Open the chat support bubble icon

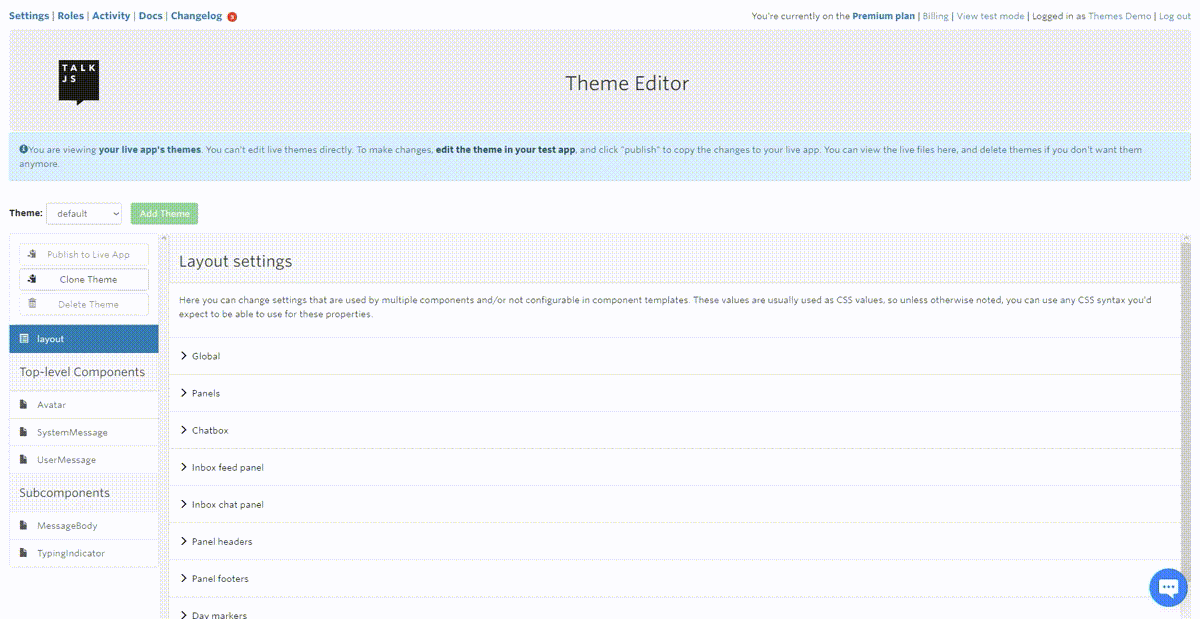coord(1168,587)
